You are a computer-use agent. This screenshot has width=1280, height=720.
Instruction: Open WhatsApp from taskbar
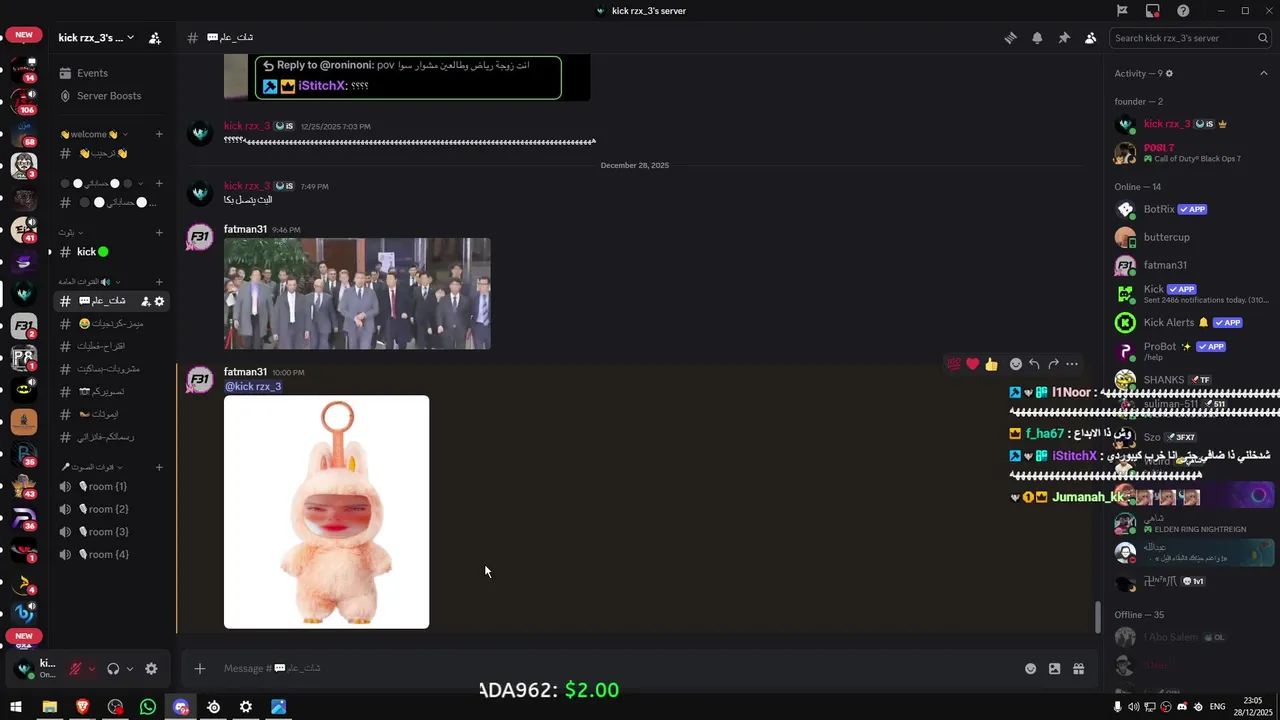(148, 707)
